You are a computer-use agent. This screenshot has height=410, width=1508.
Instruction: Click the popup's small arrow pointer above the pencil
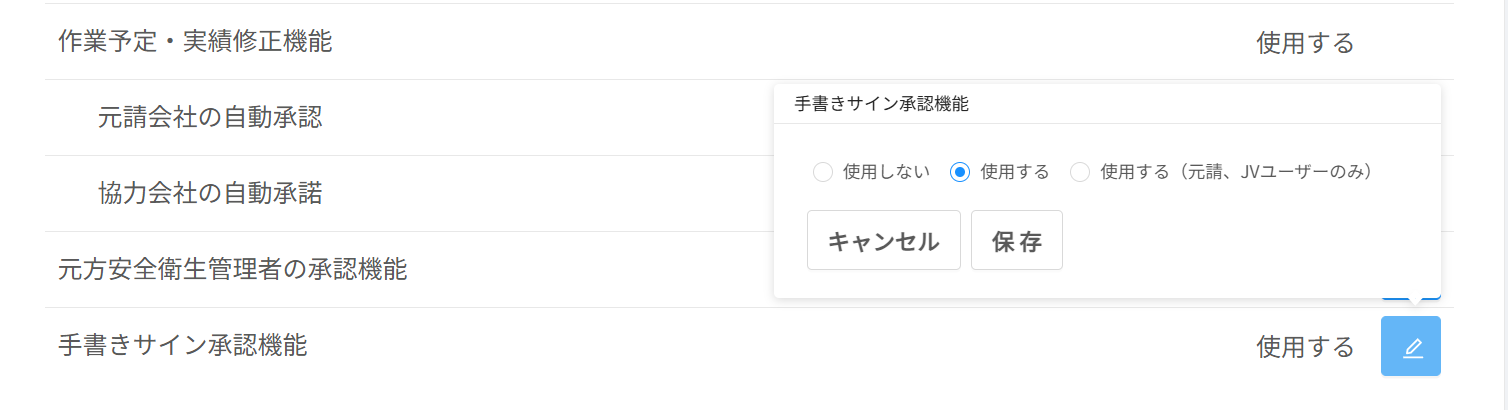coord(1411,301)
